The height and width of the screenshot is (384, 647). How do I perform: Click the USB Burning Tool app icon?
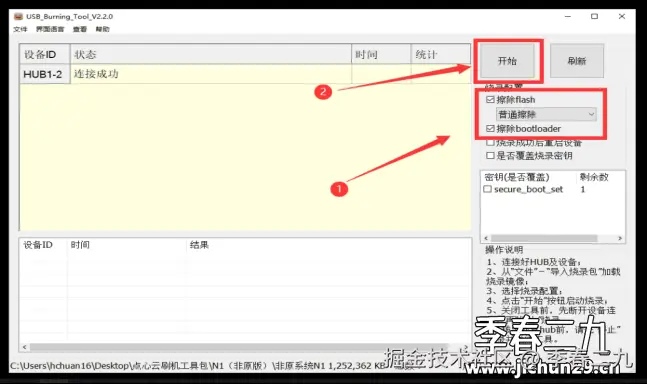pyautogui.click(x=18, y=16)
